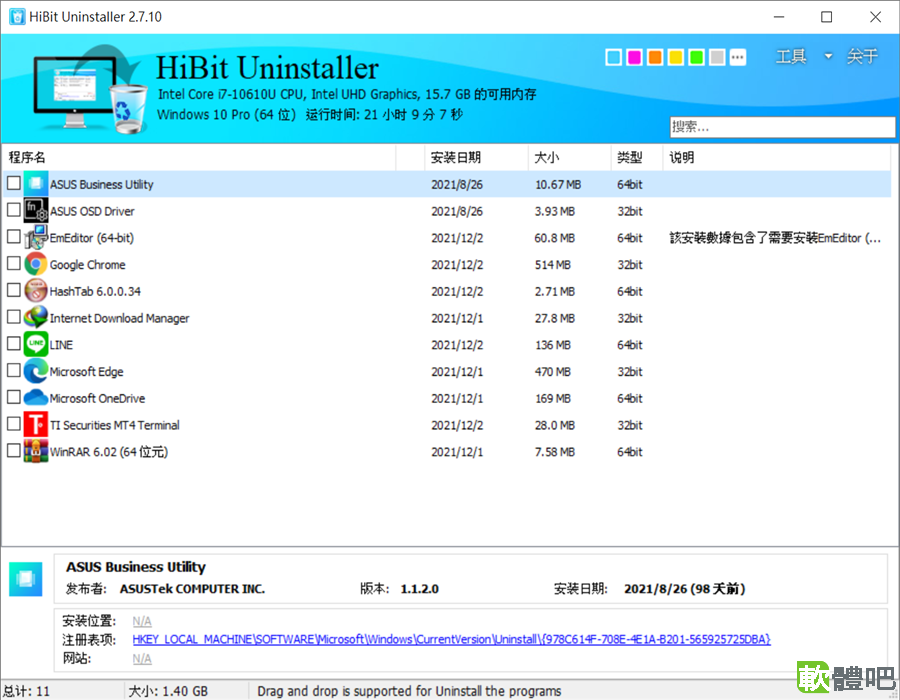Sort by 大小 column header
Viewport: 900px width, 700px height.
[569, 157]
